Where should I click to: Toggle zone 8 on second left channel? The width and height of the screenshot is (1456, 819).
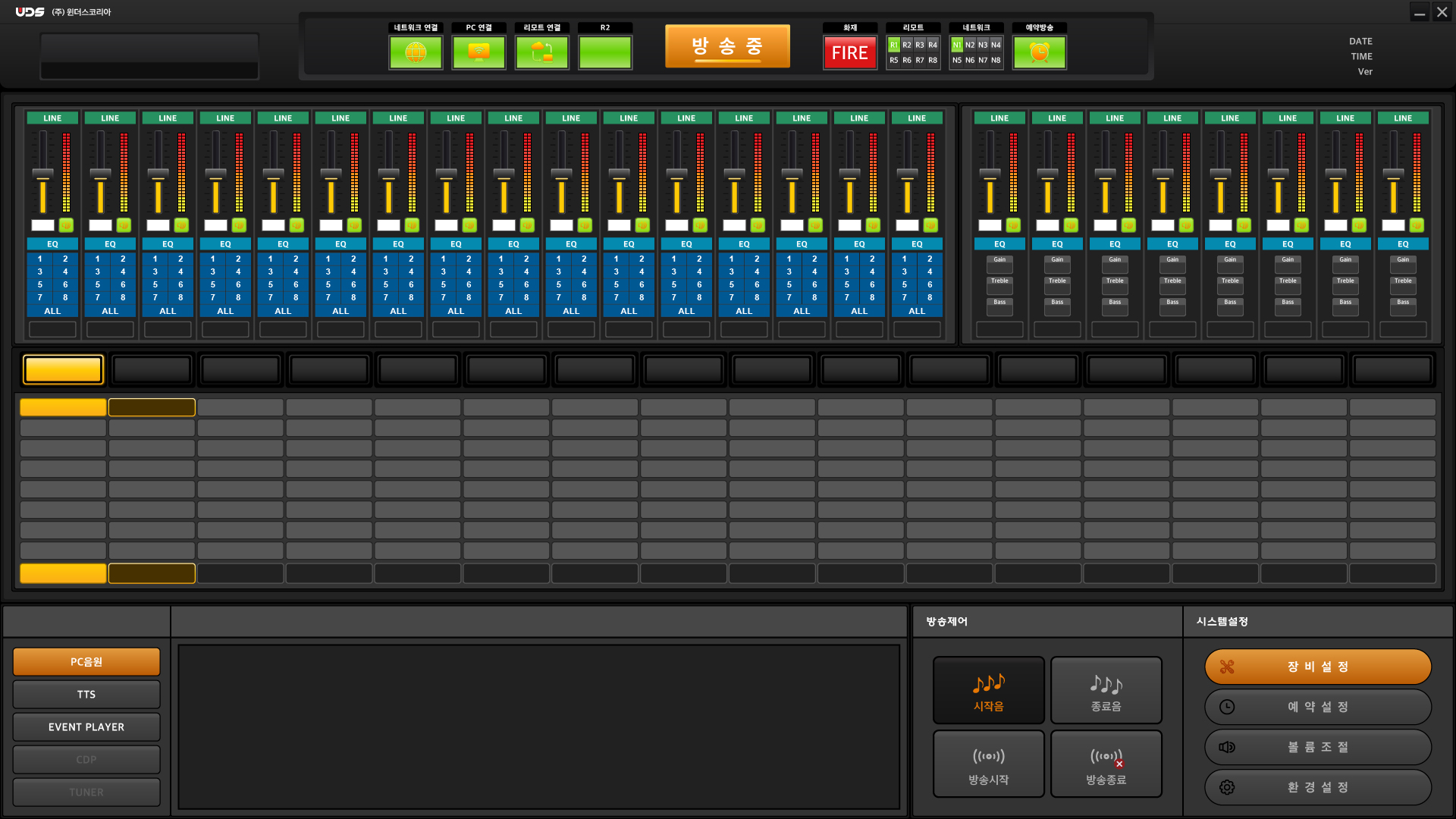click(x=123, y=298)
